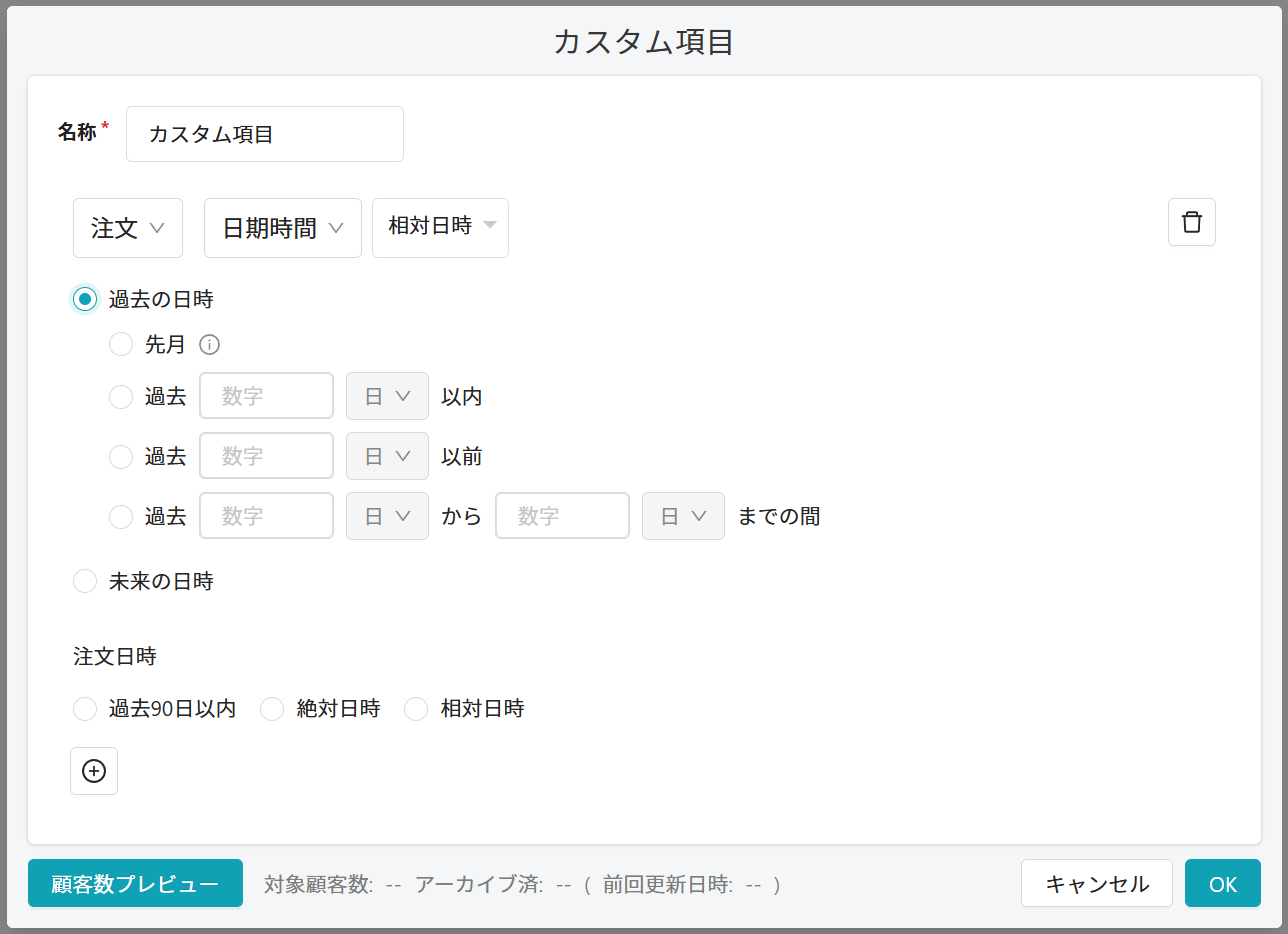Choose the 先月 option
The height and width of the screenshot is (934, 1288).
[121, 344]
